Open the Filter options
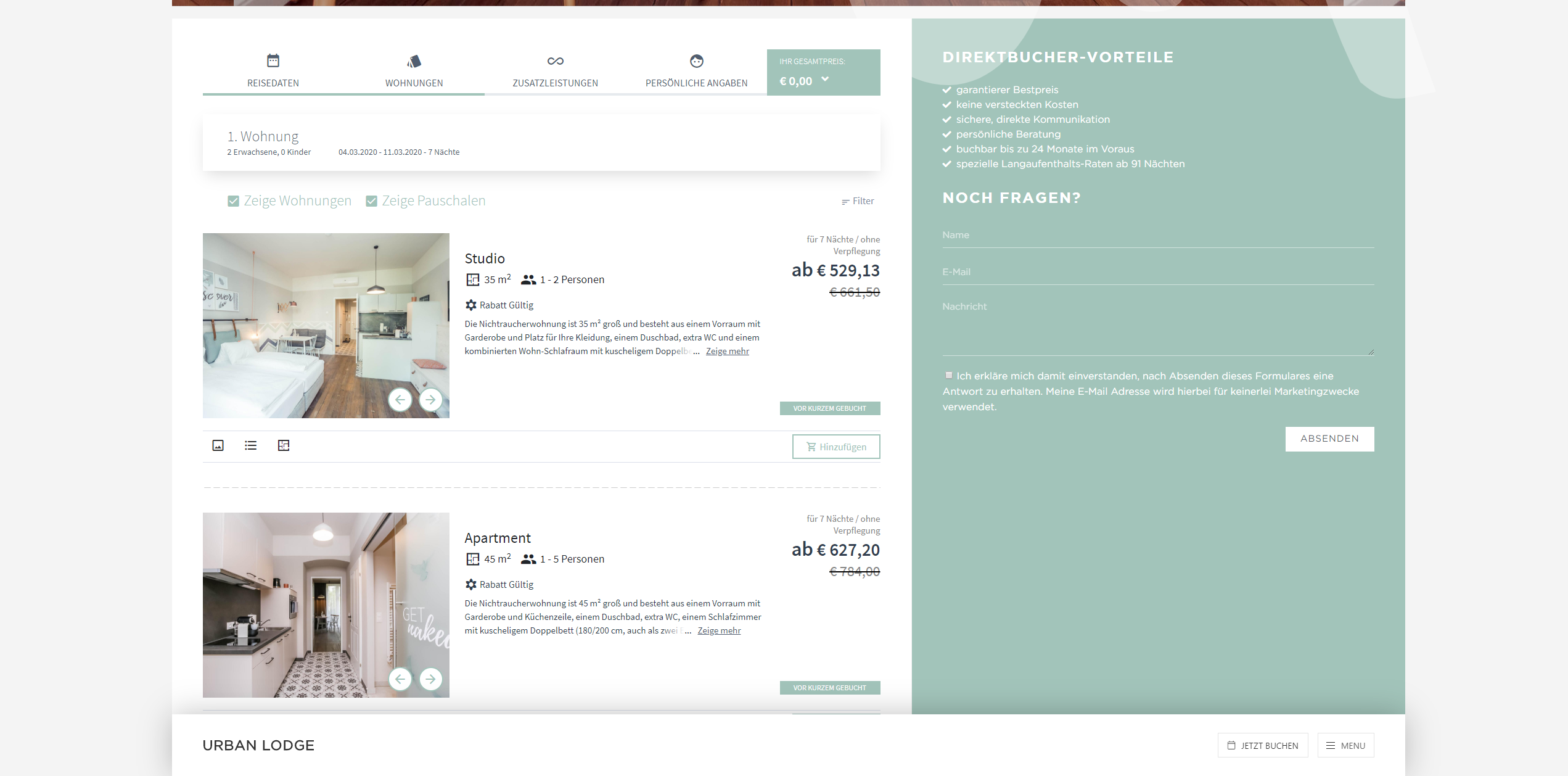This screenshot has height=776, width=1568. tap(858, 201)
